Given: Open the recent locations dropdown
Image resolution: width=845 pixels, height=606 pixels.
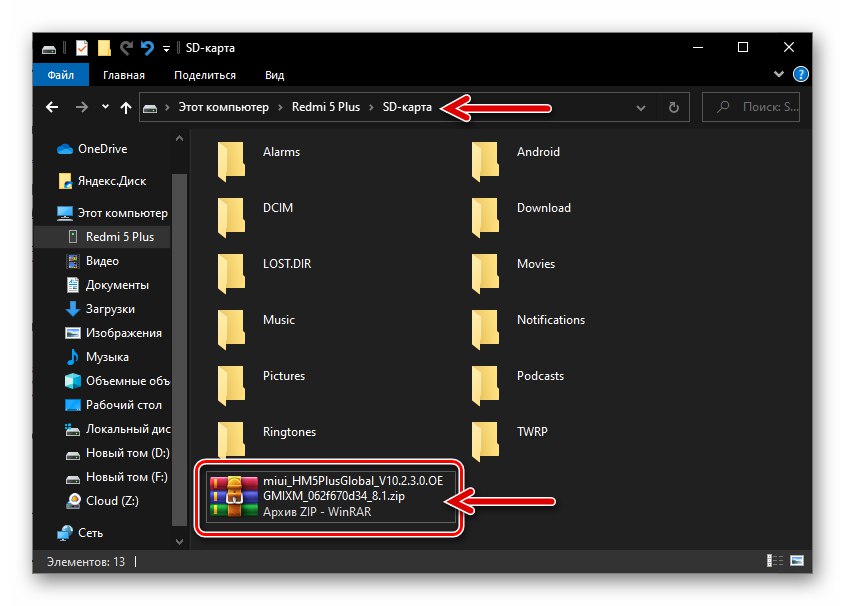Looking at the screenshot, I should pyautogui.click(x=105, y=107).
